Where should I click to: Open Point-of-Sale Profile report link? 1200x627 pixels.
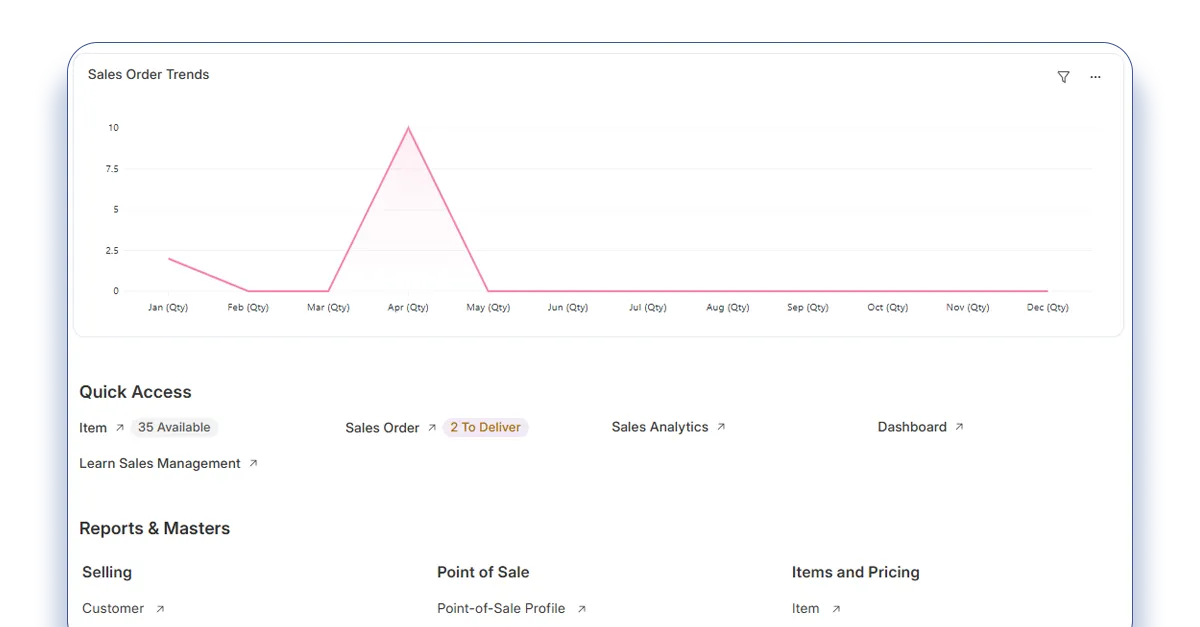(x=501, y=609)
